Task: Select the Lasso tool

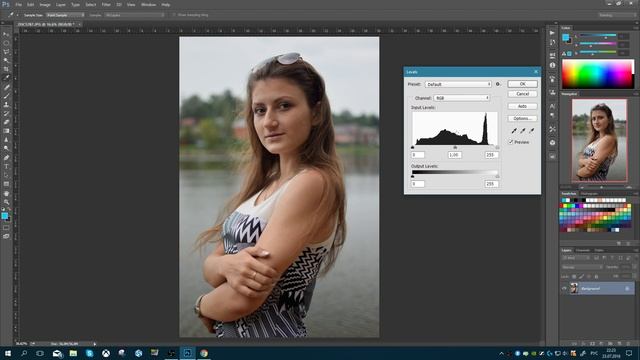Action: click(x=6, y=52)
